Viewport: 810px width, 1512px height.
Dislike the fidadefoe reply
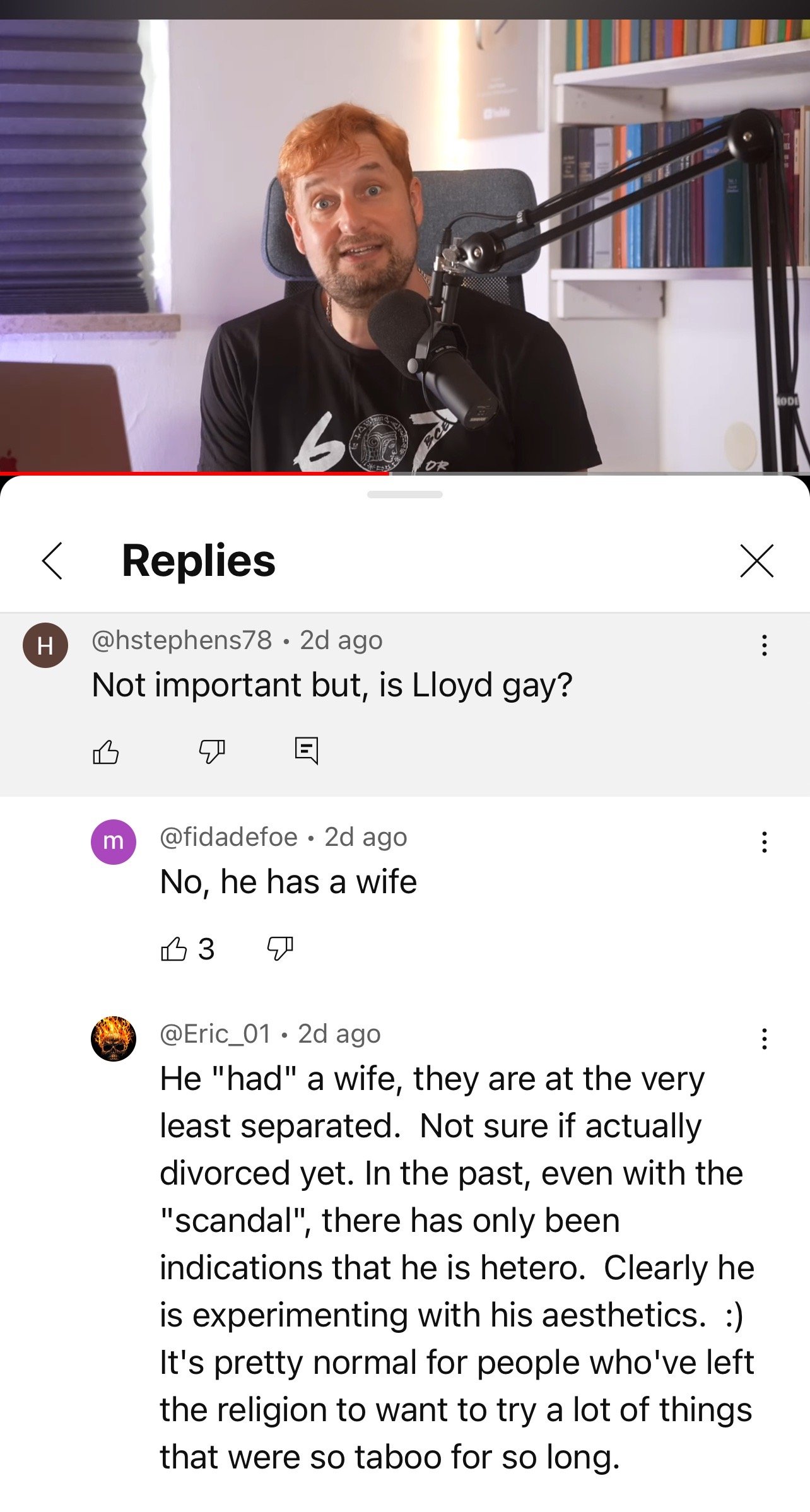click(280, 948)
